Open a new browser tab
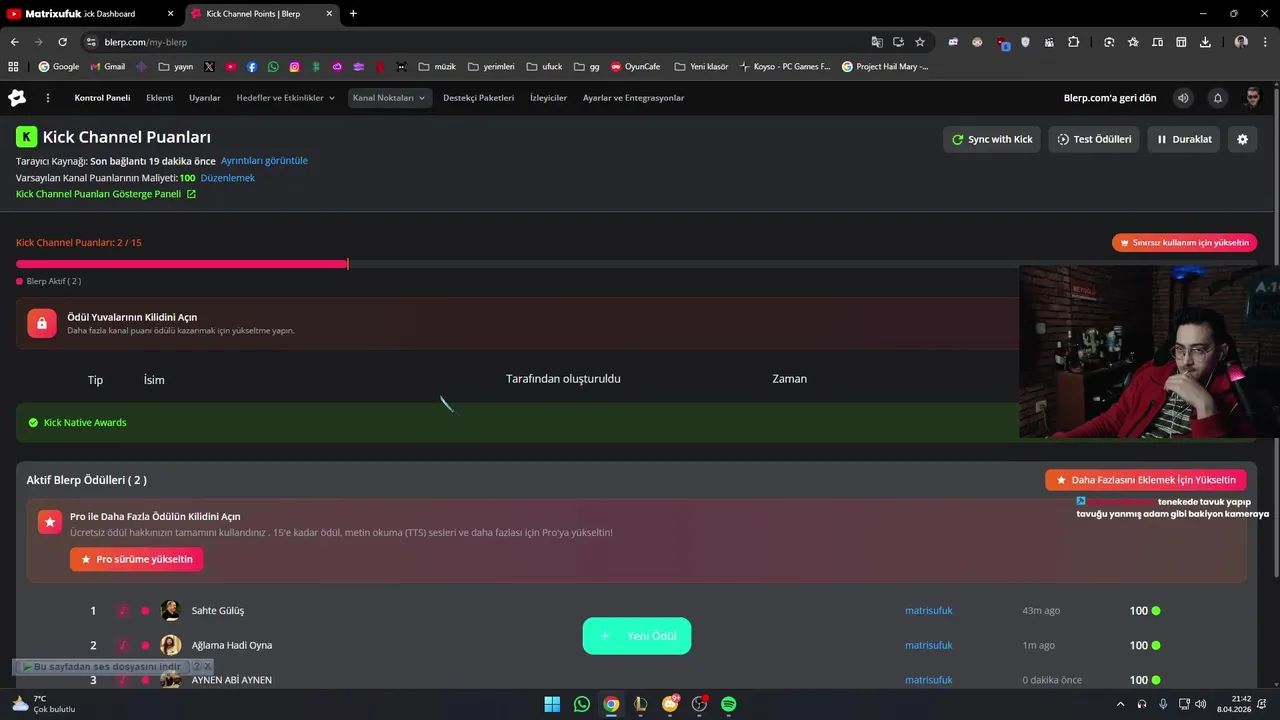Screen dimensions: 1280x720 pyautogui.click(x=353, y=14)
